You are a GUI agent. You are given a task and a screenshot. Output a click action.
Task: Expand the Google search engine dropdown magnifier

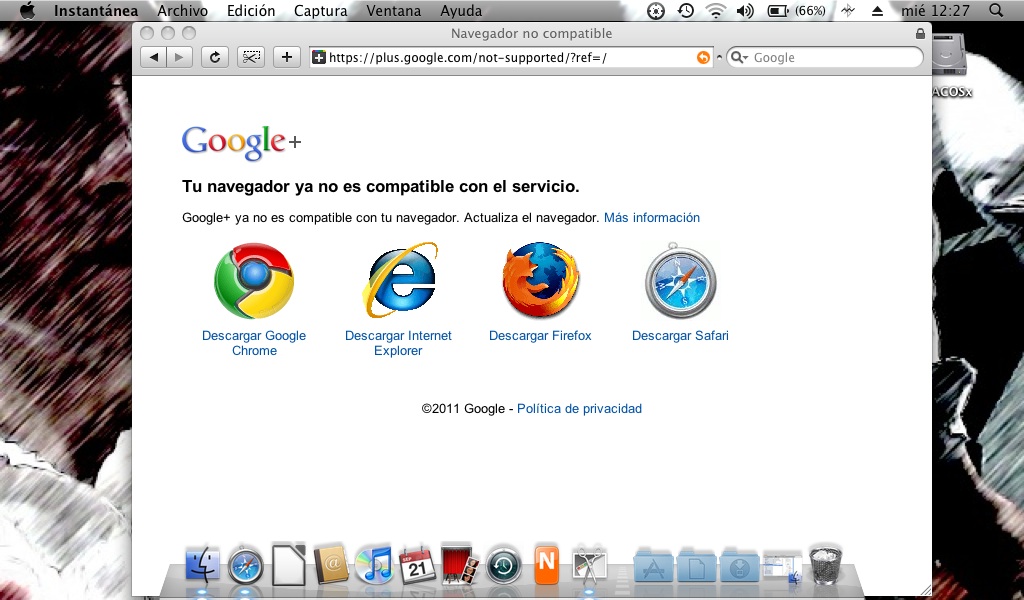pos(740,58)
